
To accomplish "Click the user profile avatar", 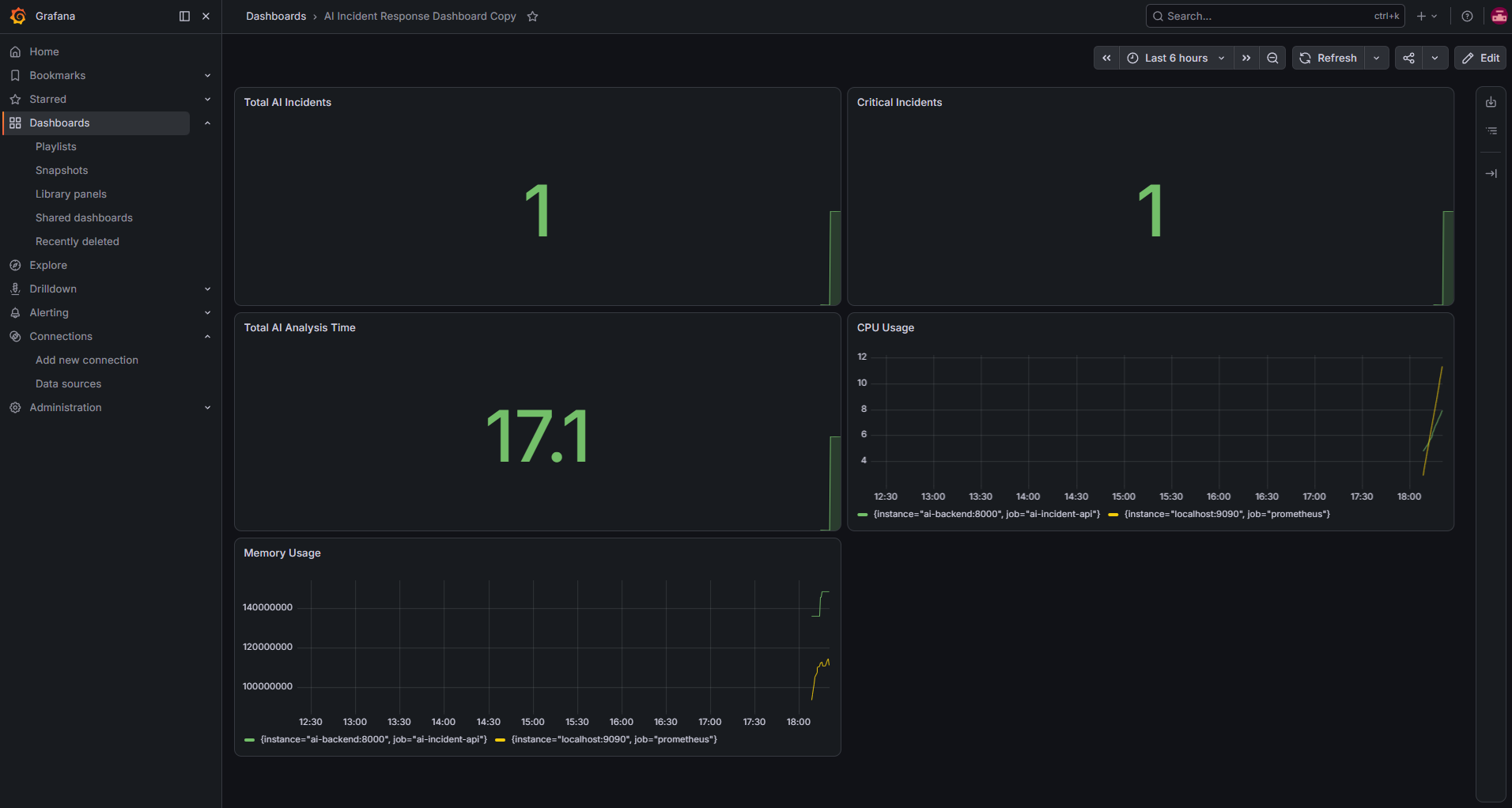I will tap(1499, 16).
